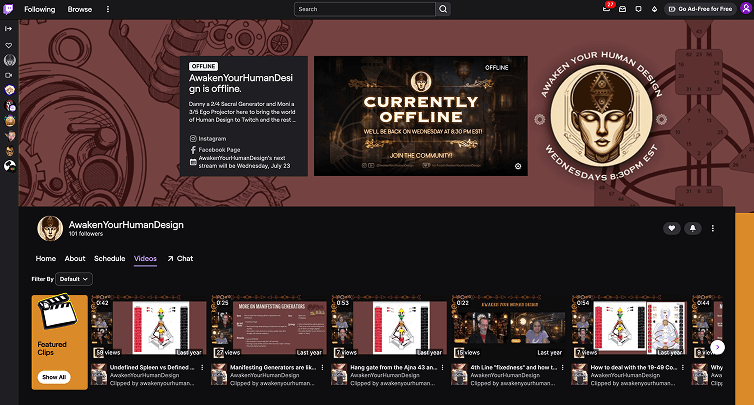Open options for Hang gate clip

pyautogui.click(x=443, y=367)
